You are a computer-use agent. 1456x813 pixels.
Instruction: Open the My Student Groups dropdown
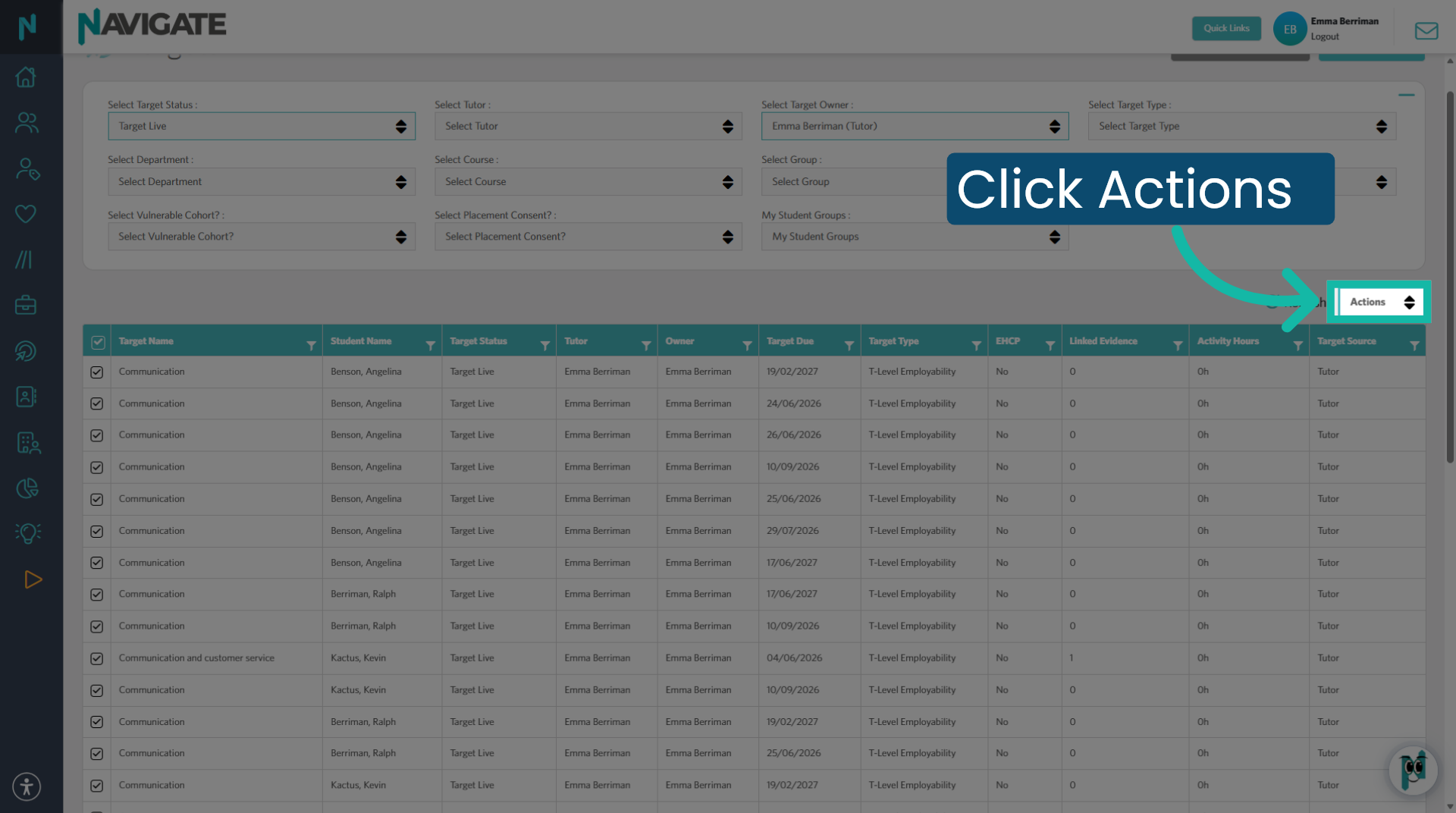[915, 237]
